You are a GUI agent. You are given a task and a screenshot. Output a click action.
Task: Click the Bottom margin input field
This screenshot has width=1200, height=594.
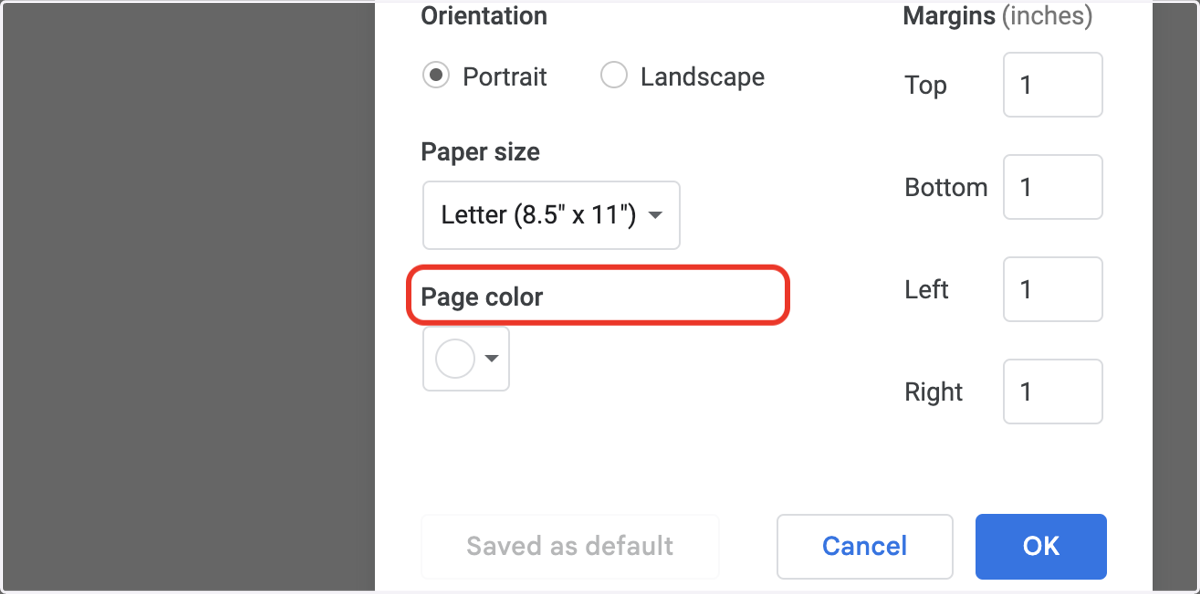pos(1053,187)
